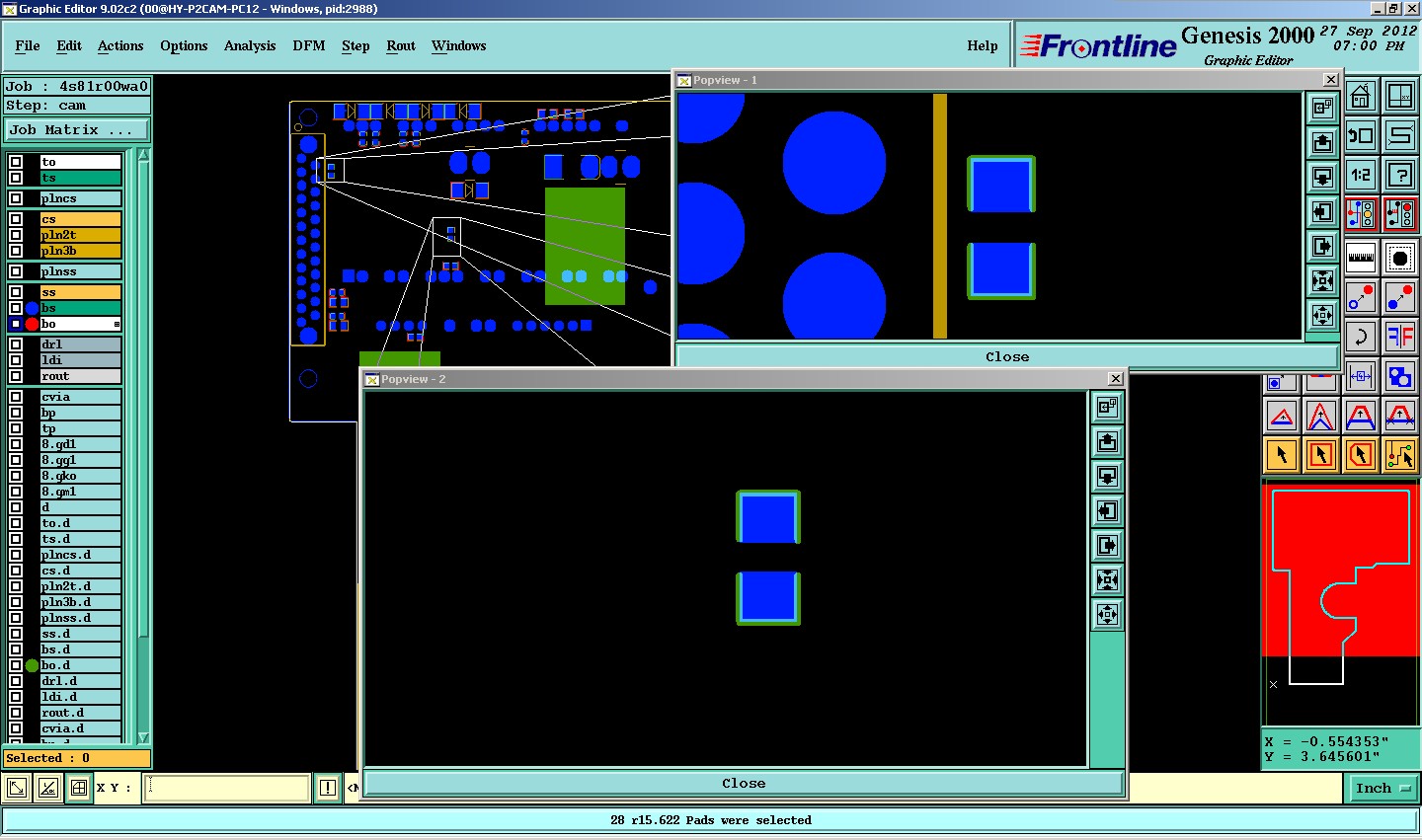Click the pan right icon in Popview - 1

click(x=1322, y=246)
